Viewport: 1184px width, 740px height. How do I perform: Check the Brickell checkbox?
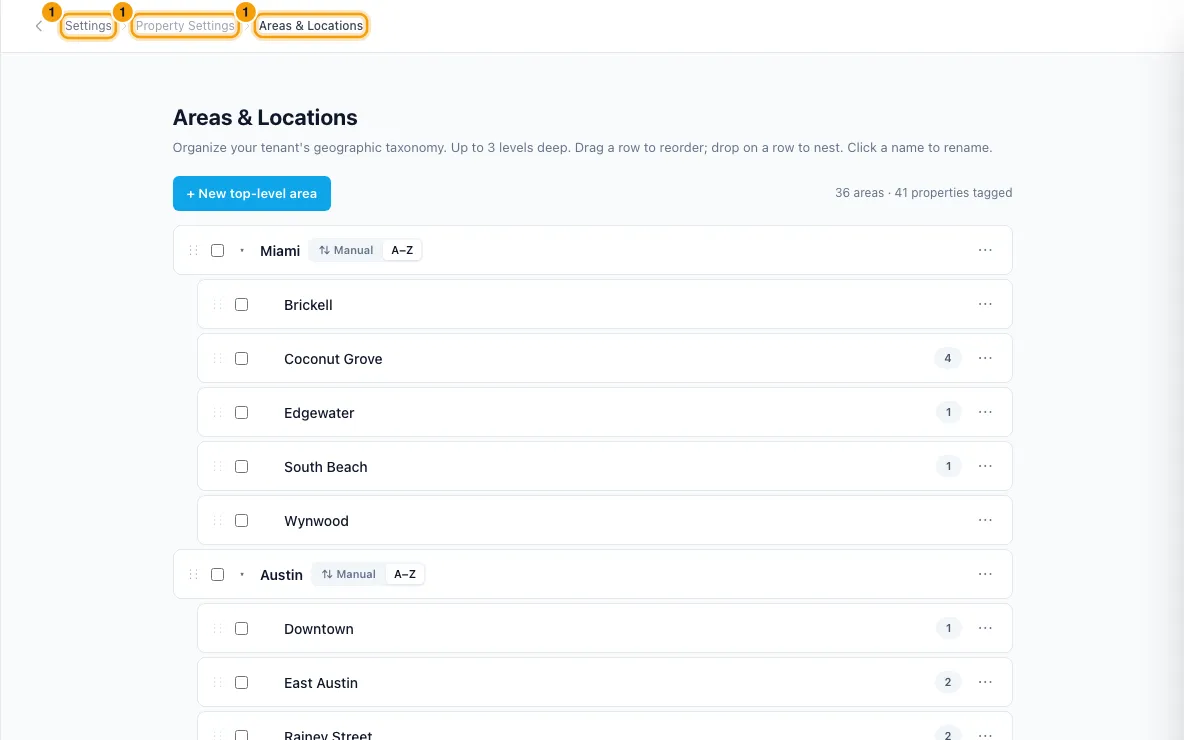coord(242,304)
